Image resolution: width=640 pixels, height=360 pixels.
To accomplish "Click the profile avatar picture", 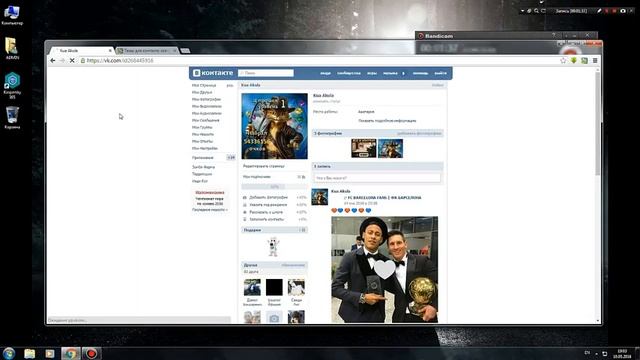I will (274, 126).
